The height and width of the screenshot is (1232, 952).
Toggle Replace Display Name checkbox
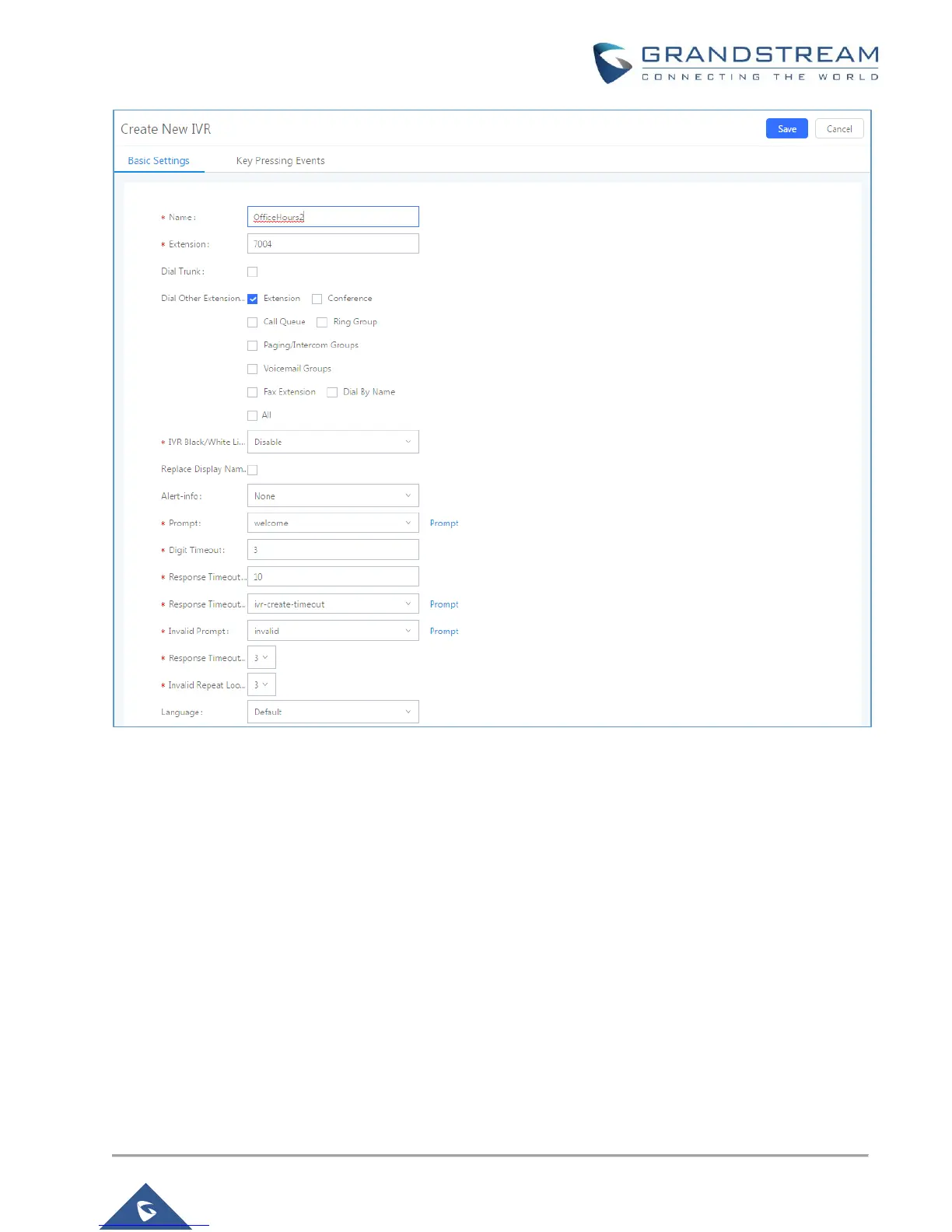252,470
